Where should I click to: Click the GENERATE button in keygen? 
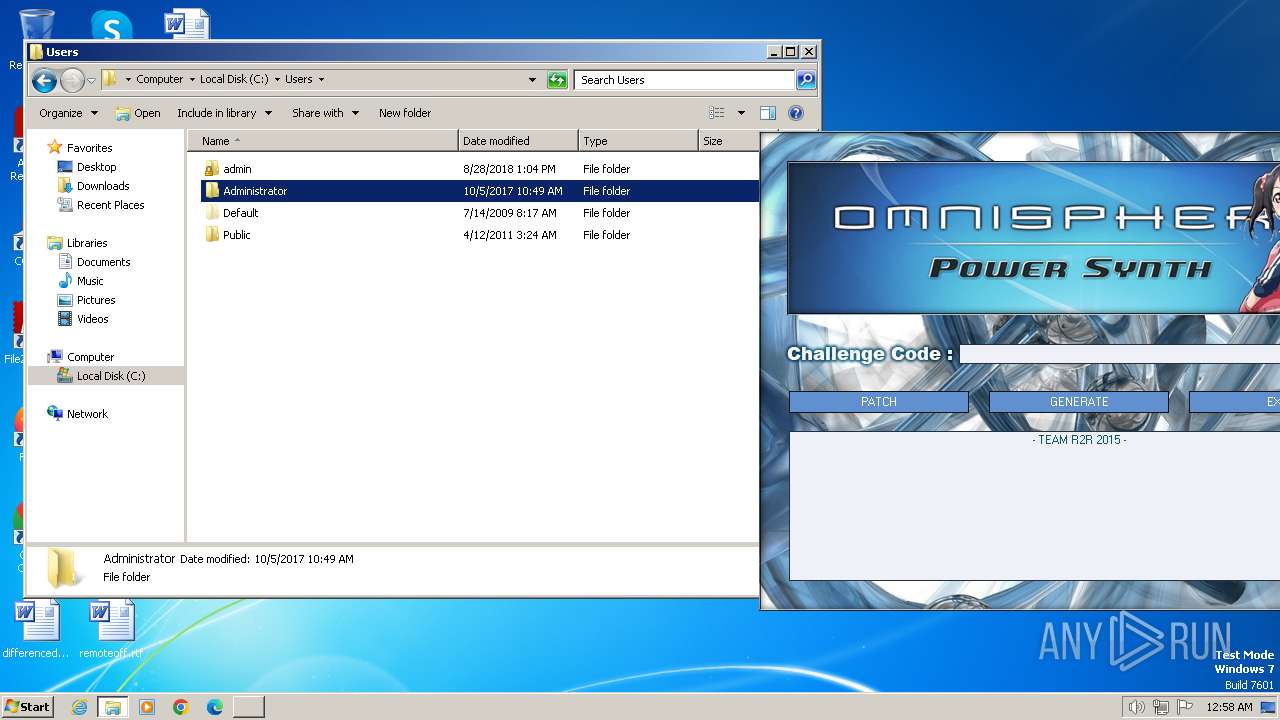tap(1079, 402)
